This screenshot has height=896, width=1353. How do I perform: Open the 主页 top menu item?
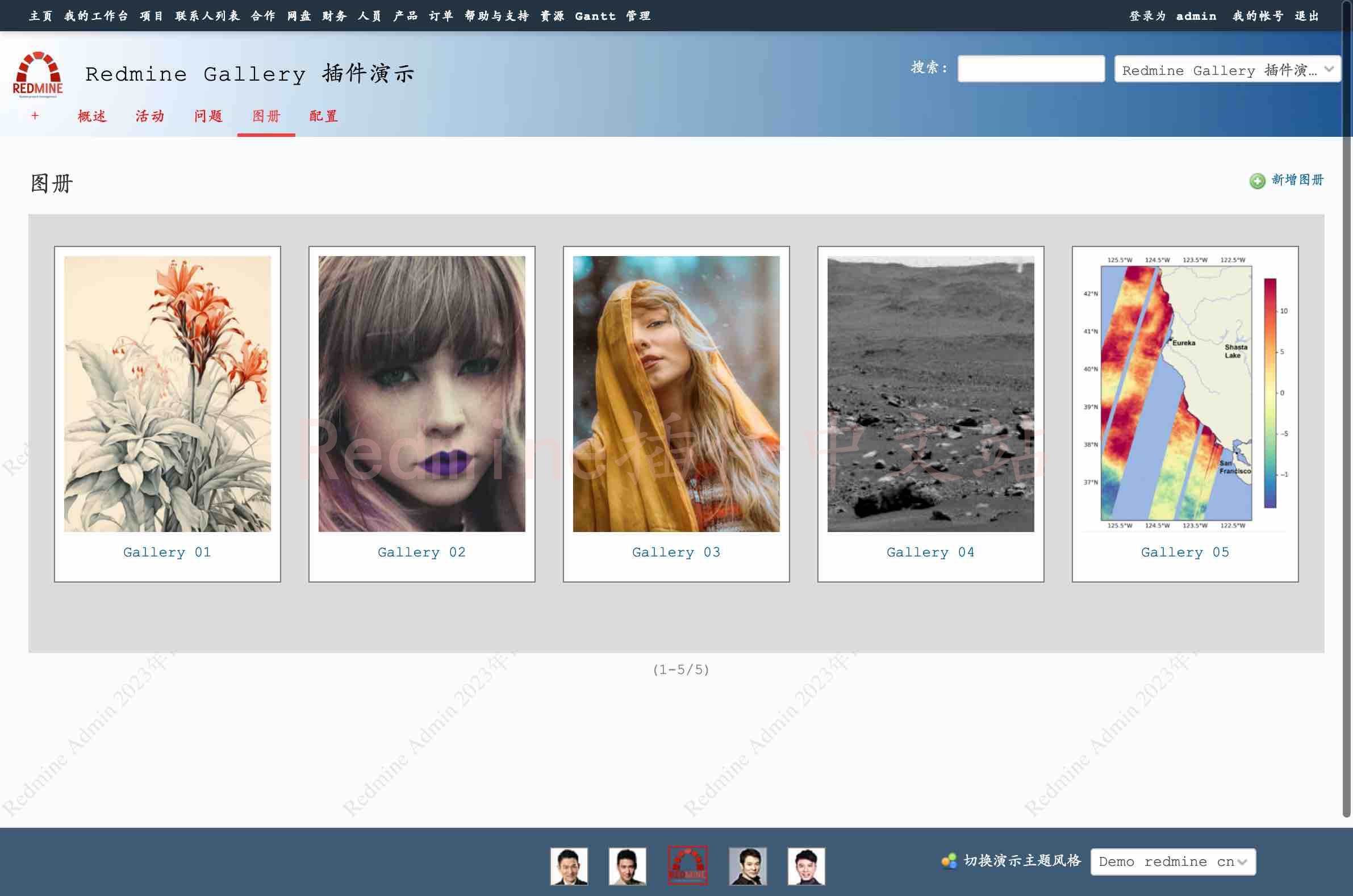(40, 16)
